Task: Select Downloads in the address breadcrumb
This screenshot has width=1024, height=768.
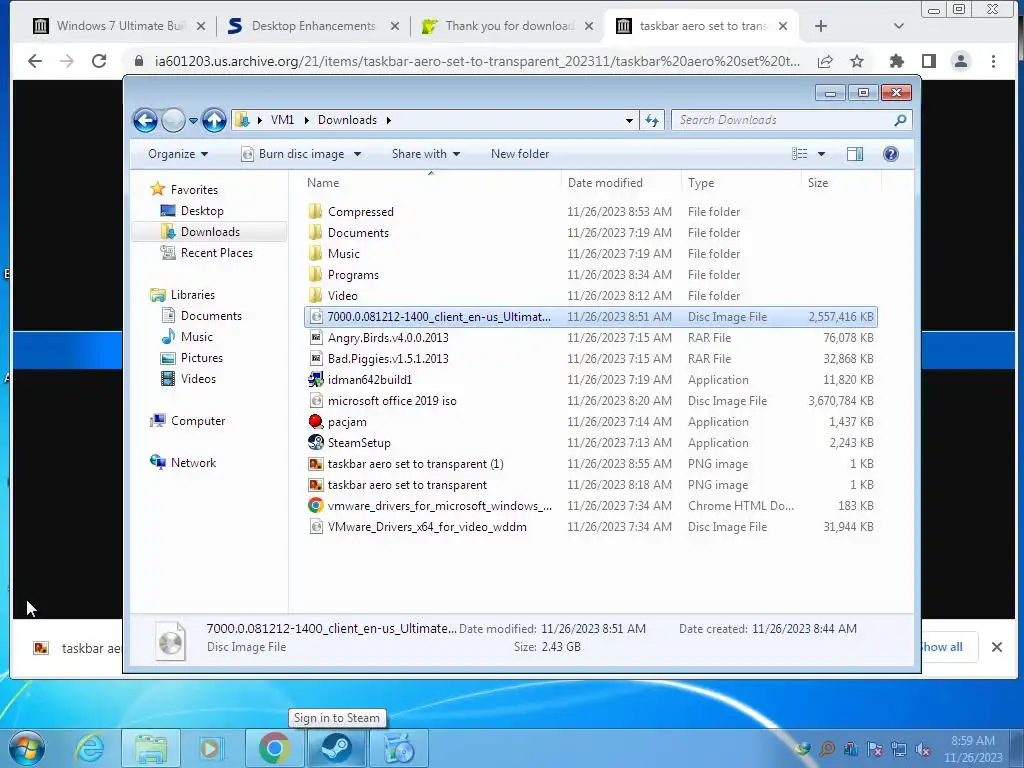Action: tap(347, 120)
